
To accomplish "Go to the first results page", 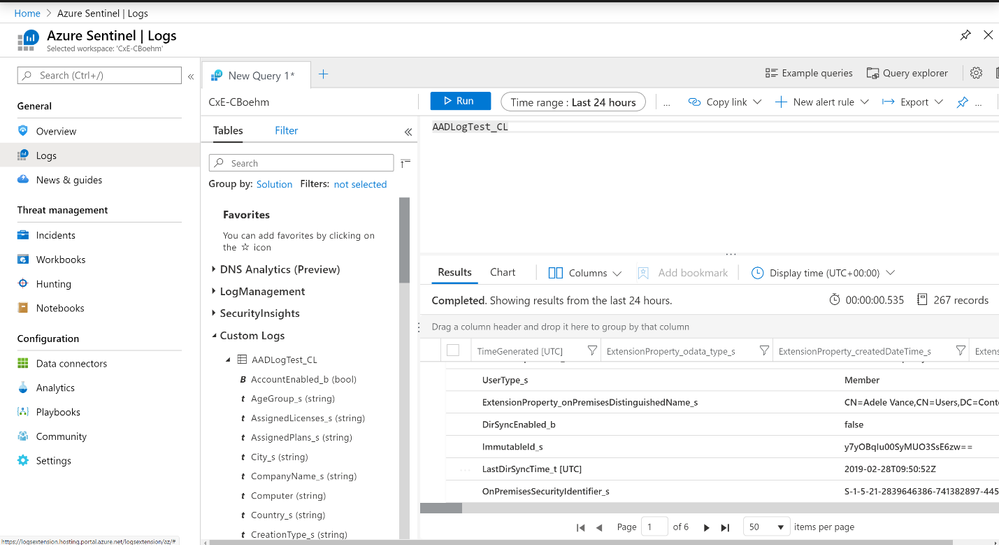I will tap(580, 527).
